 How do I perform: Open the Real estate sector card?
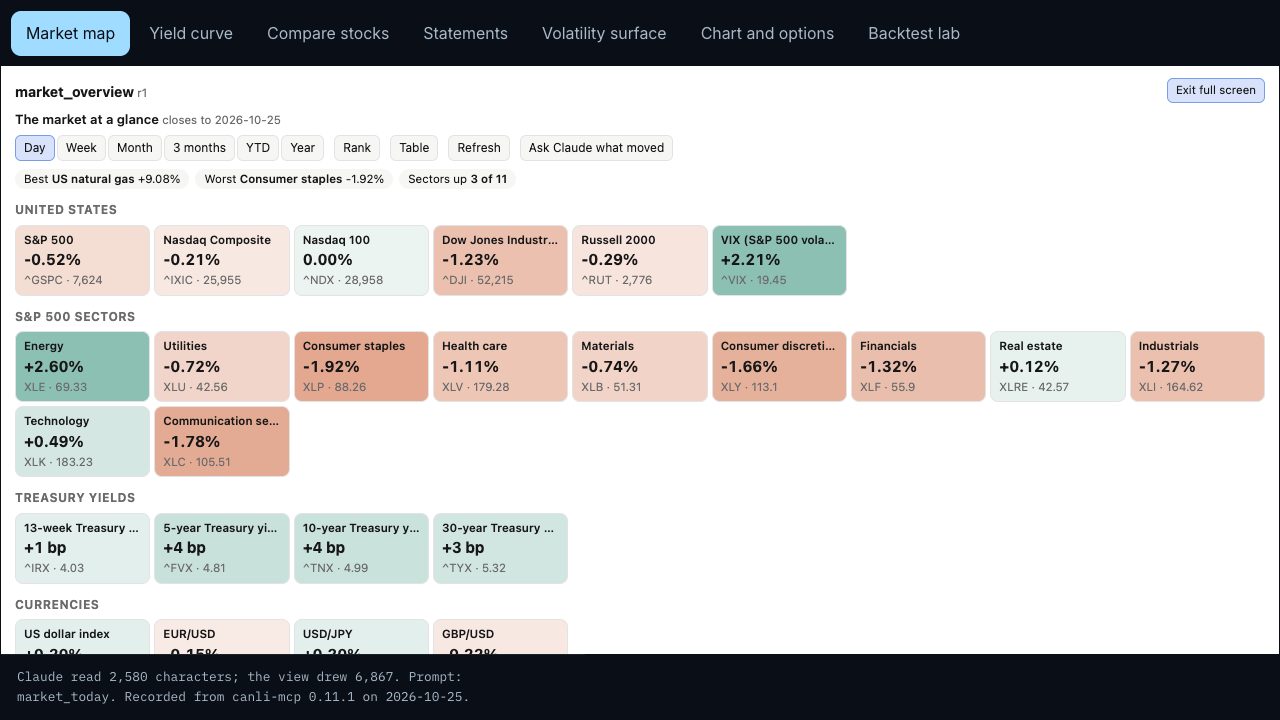coord(1058,367)
